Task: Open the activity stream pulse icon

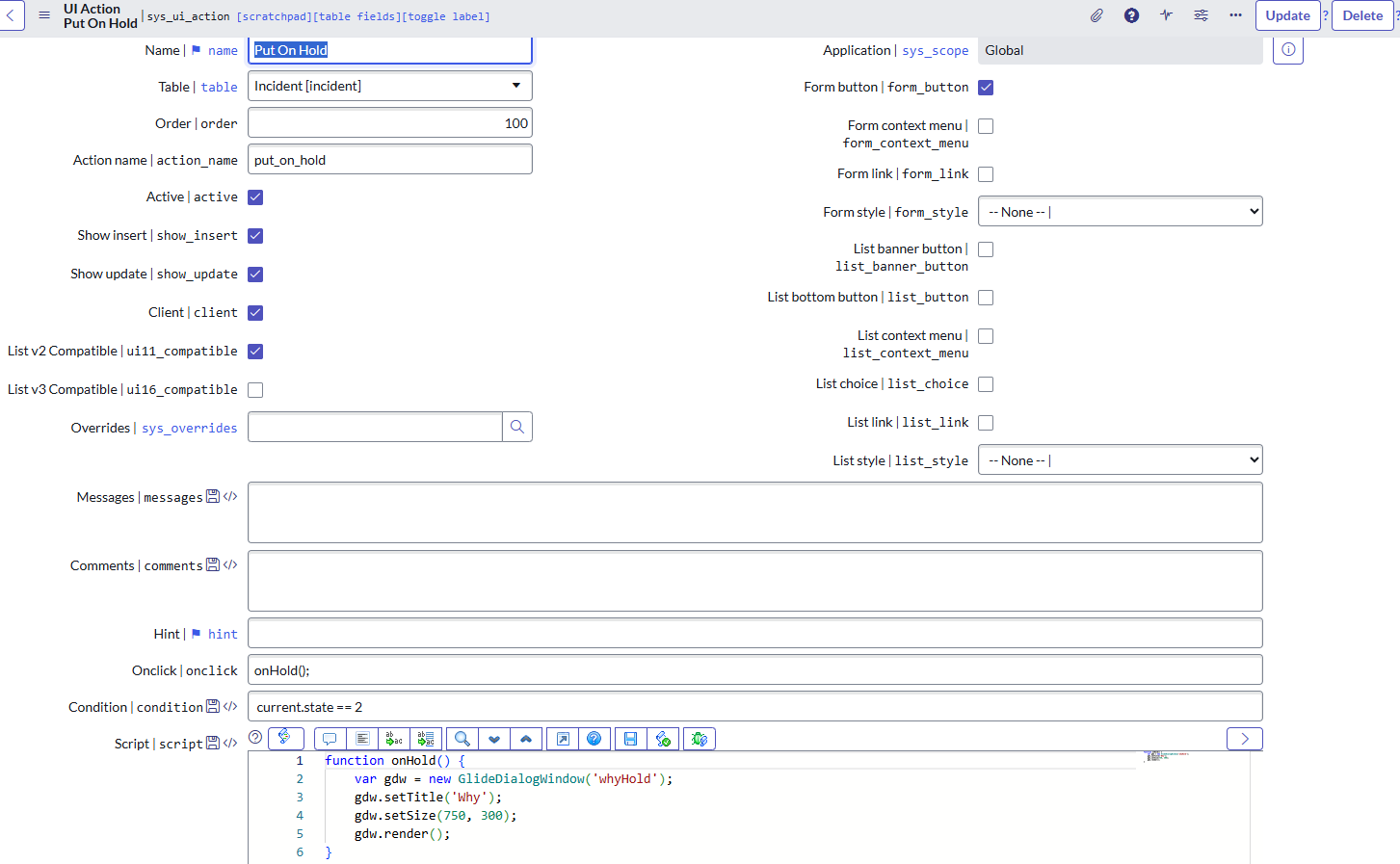Action: tap(1166, 15)
